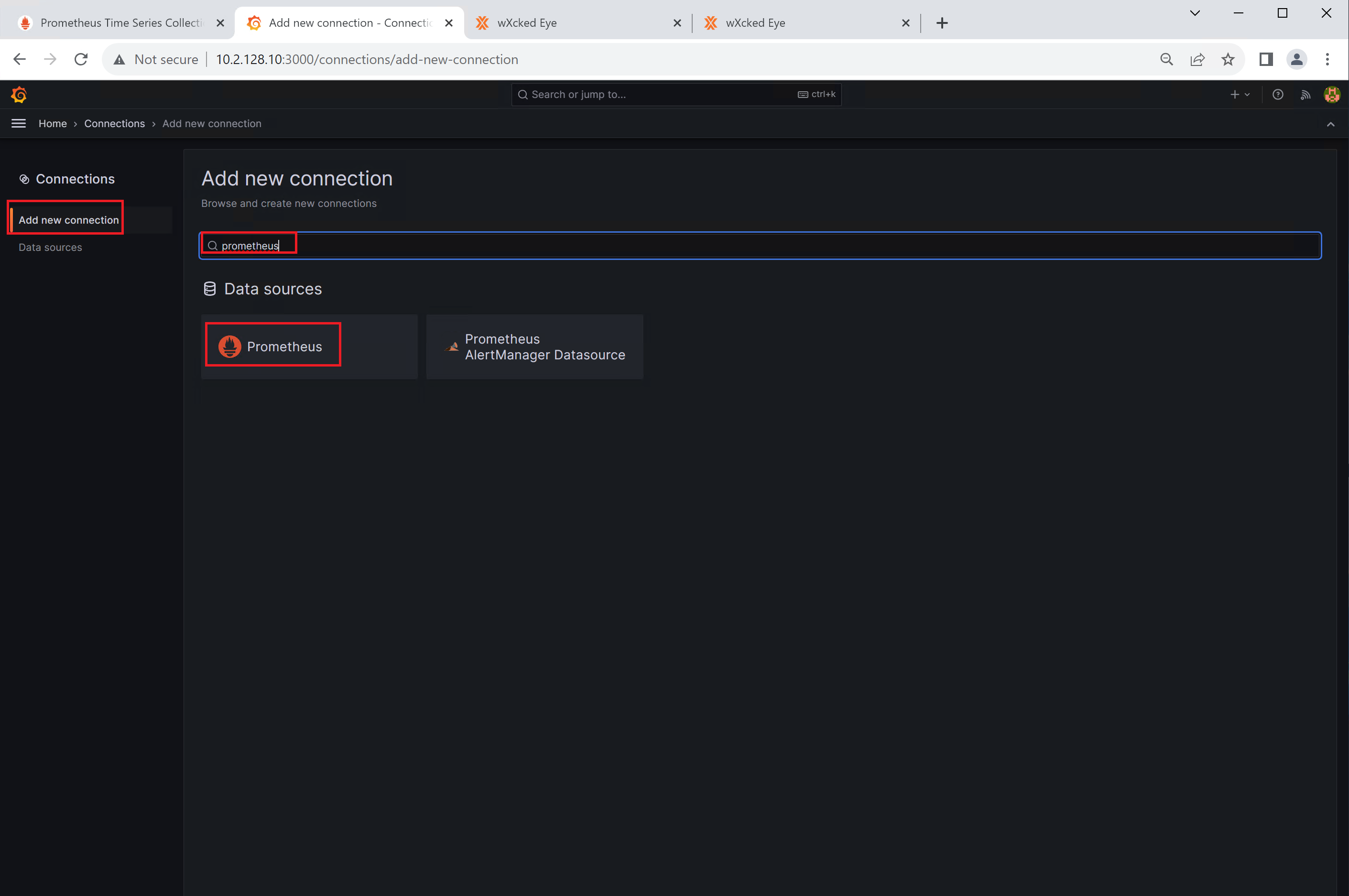Click Home in the breadcrumb
Screen dimensions: 1349x896
pos(53,123)
